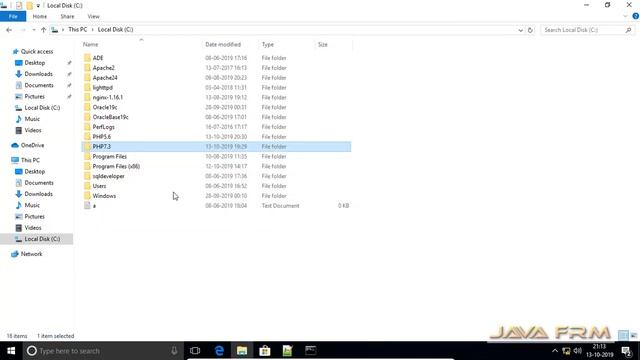Open Pictures under Quick access
Viewport: 640px width, 360px height.
point(34,96)
